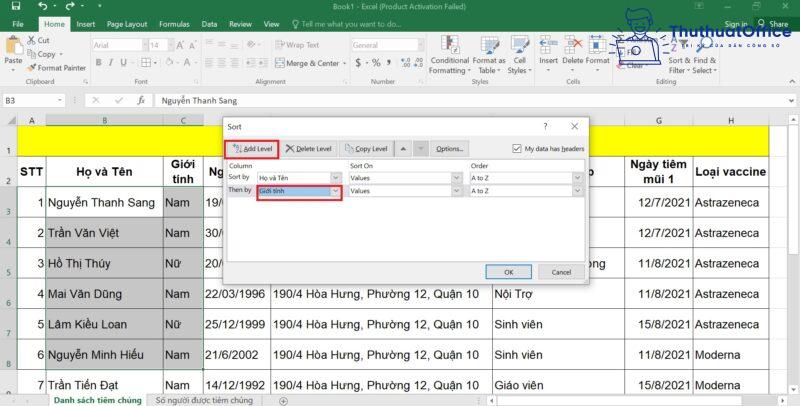This screenshot has width=800, height=406.
Task: Click the Paste clipboard icon
Action: [13, 47]
